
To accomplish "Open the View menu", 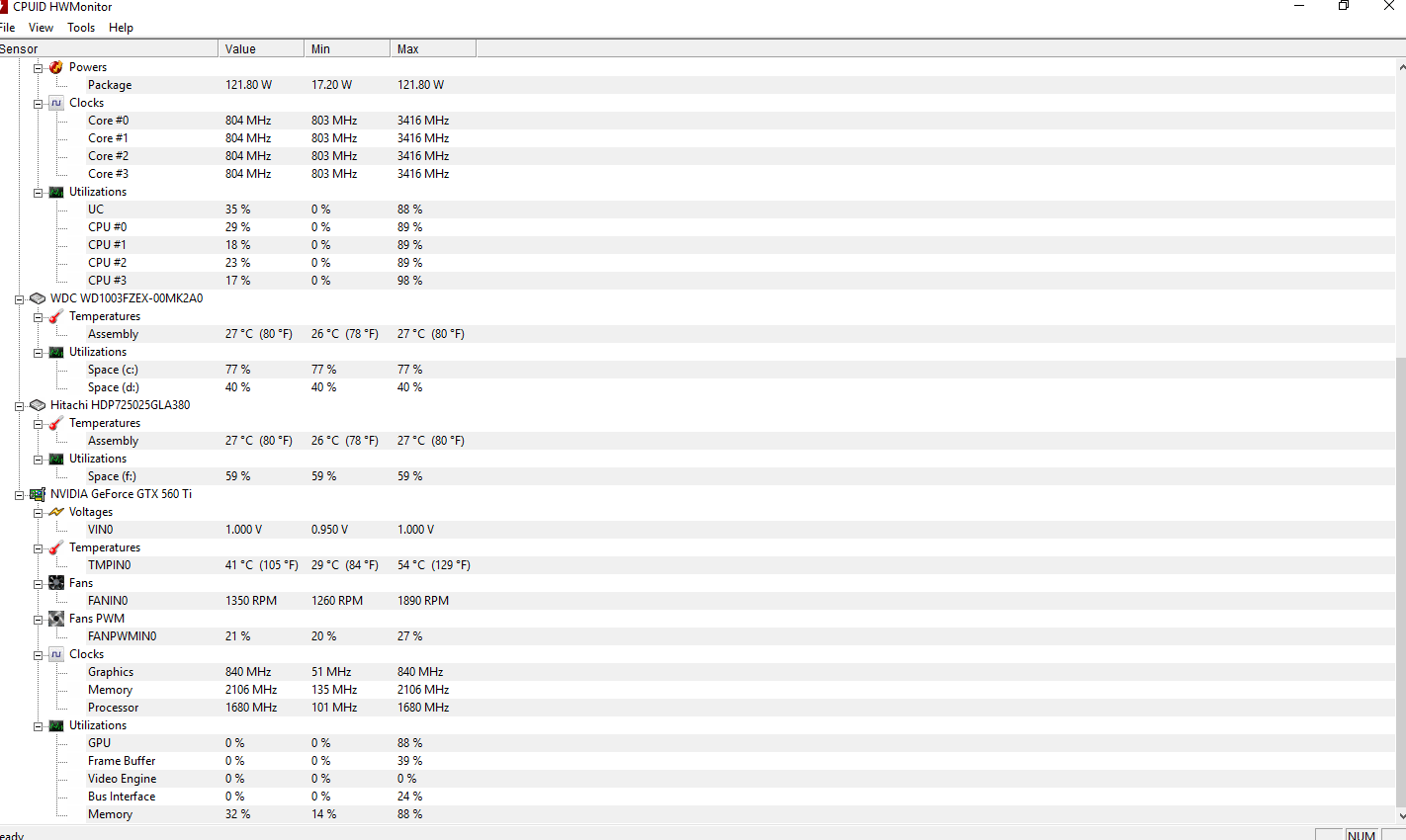I will [x=41, y=28].
